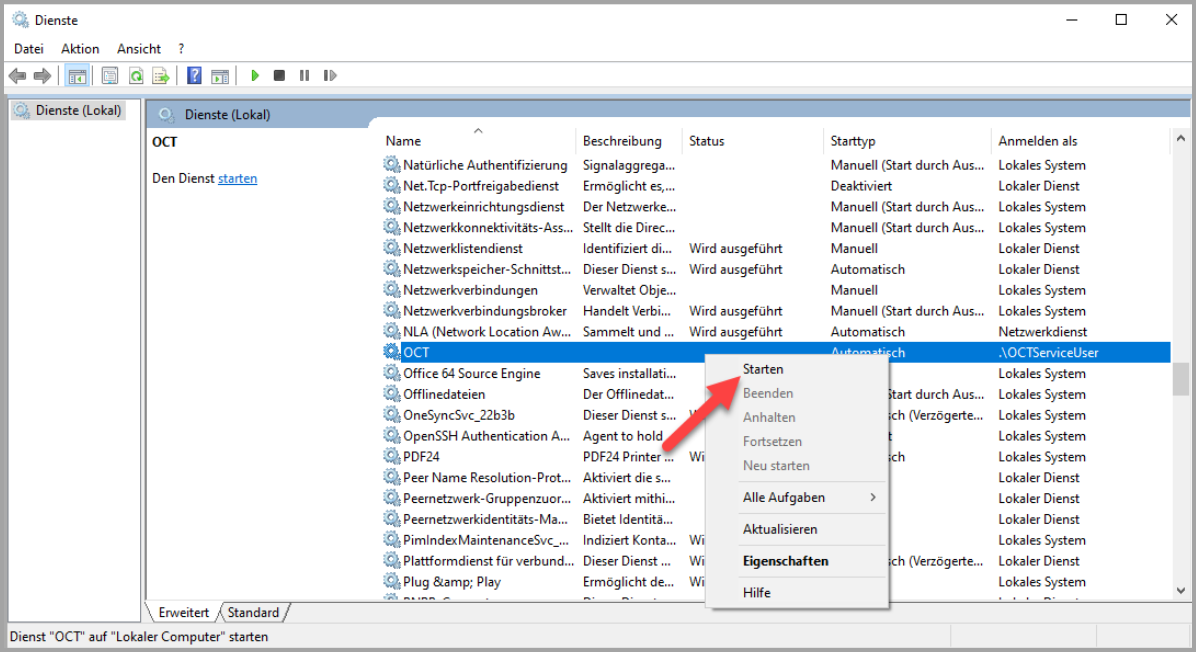
Task: Click the Export List toolbar icon
Action: tap(158, 76)
